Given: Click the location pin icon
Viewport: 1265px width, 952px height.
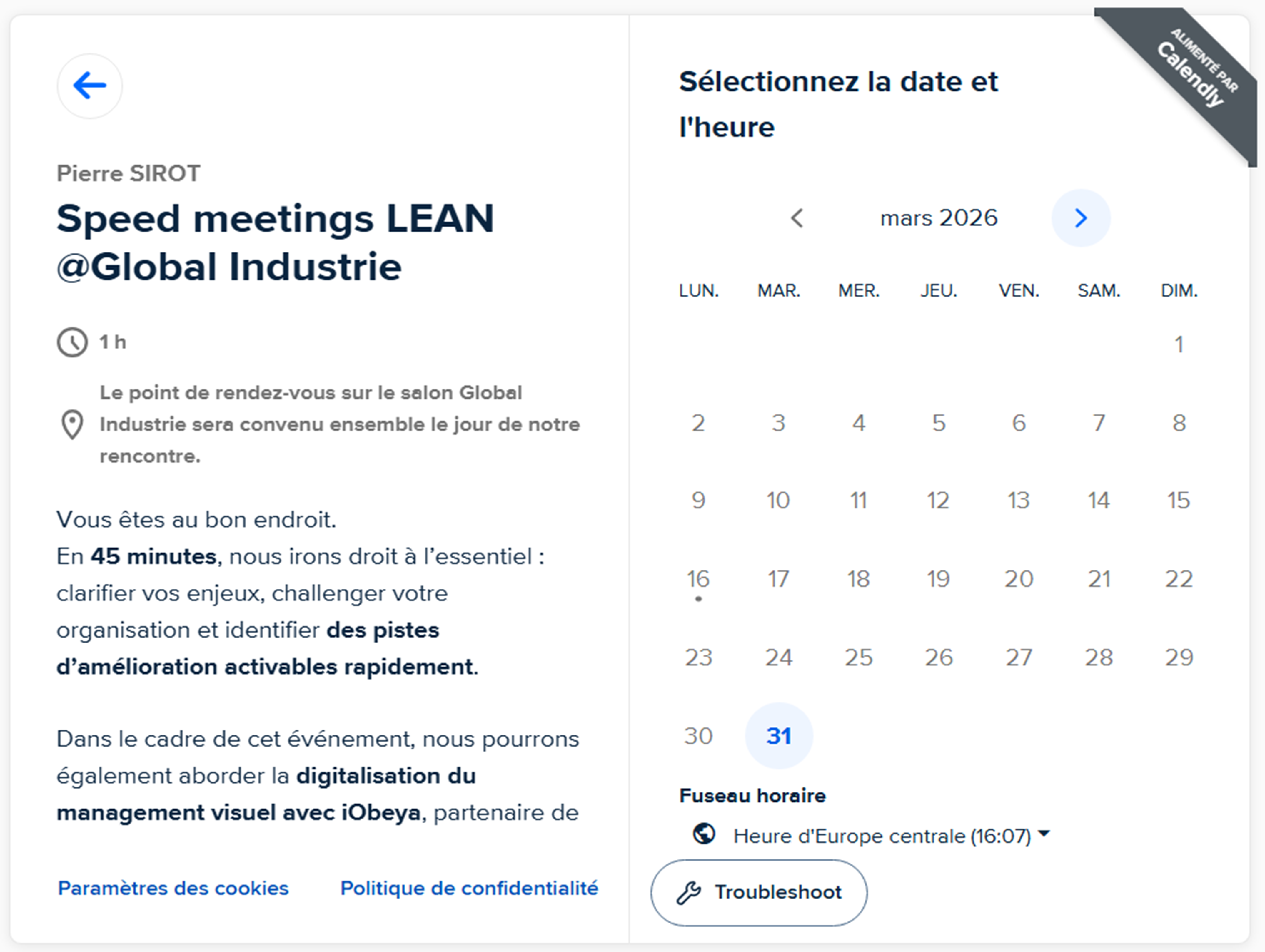Looking at the screenshot, I should pos(72,424).
